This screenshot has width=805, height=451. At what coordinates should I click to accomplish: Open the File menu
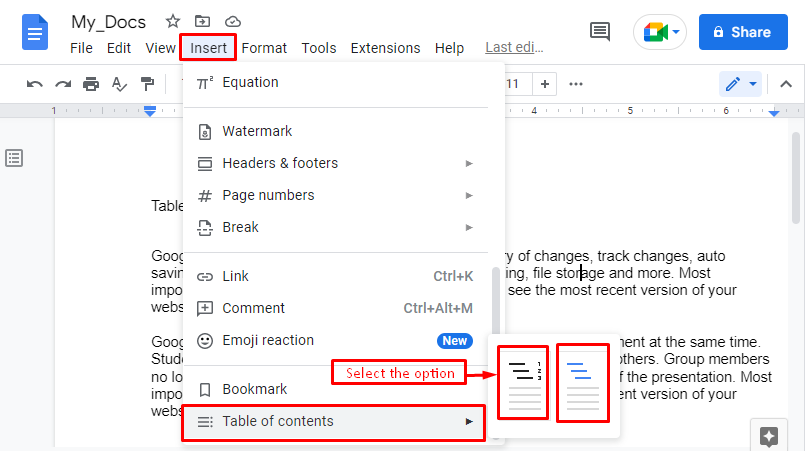coord(81,48)
